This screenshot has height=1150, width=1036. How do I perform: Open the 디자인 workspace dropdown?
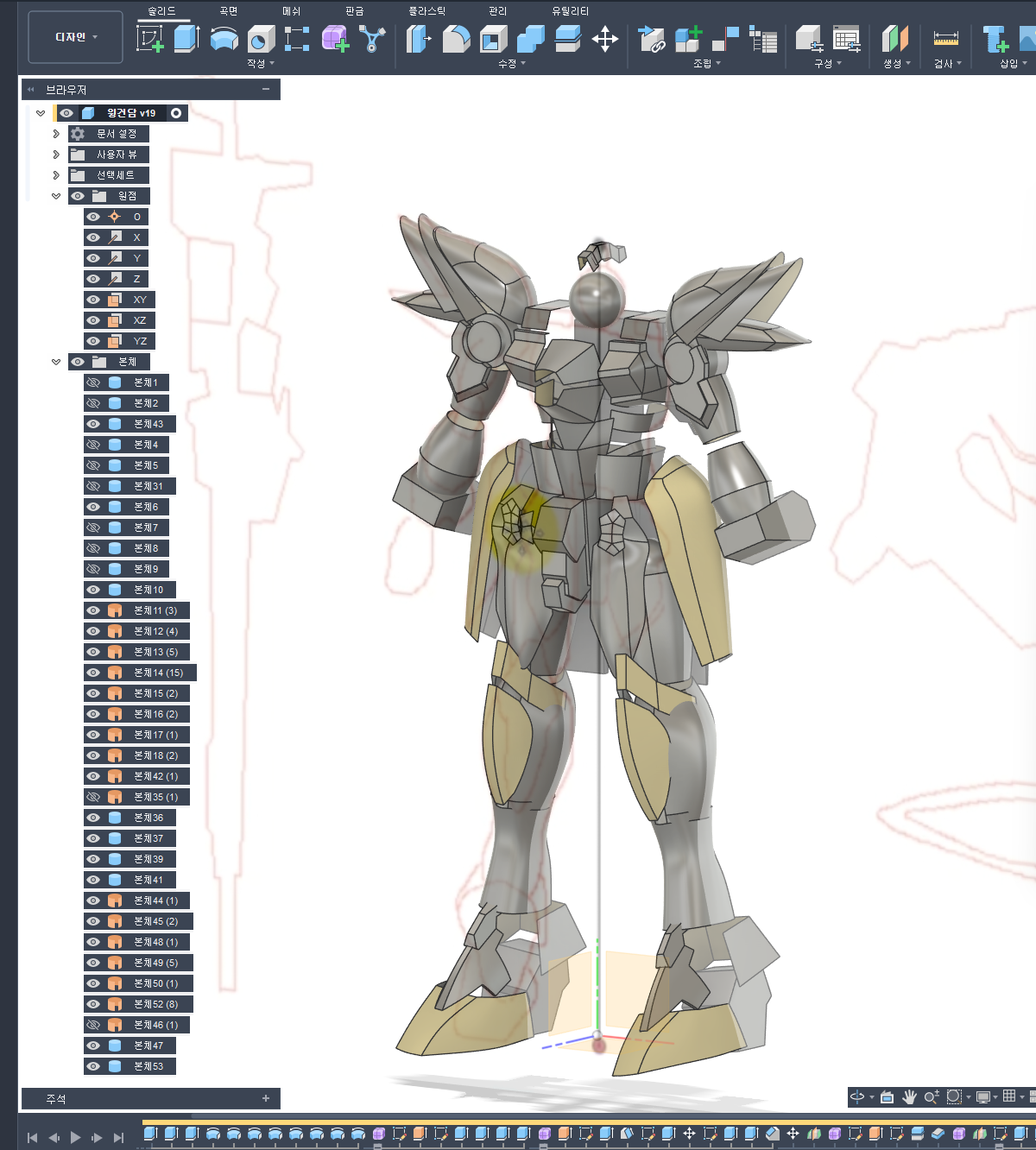tap(76, 37)
